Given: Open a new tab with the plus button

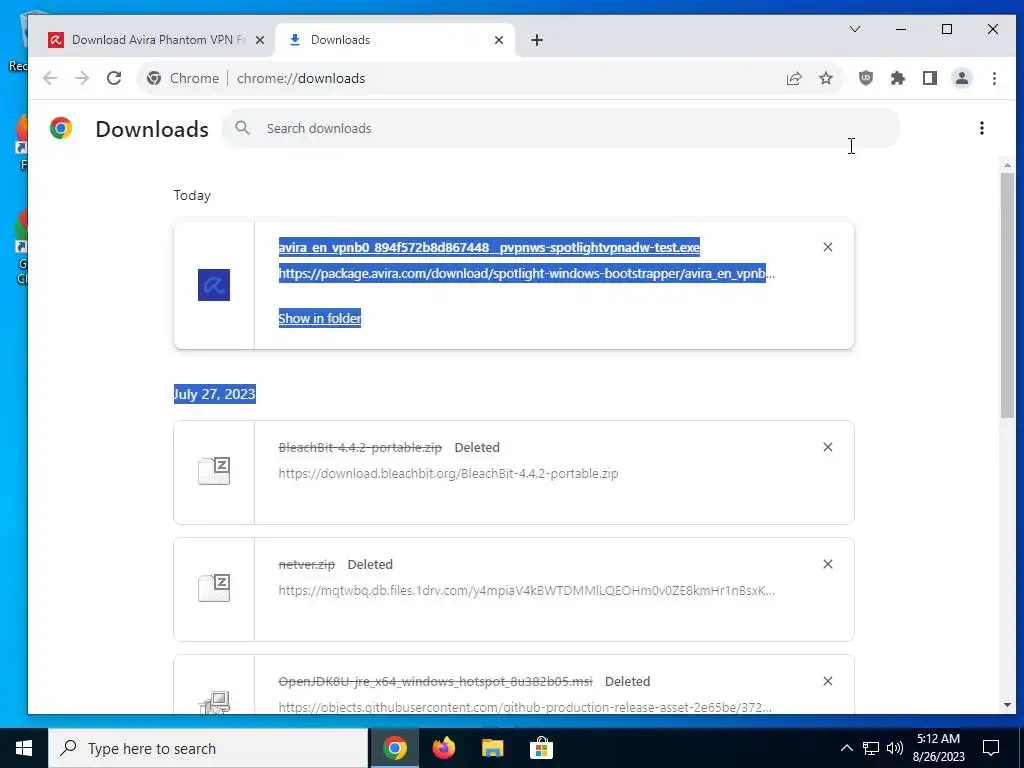Looking at the screenshot, I should click(537, 40).
